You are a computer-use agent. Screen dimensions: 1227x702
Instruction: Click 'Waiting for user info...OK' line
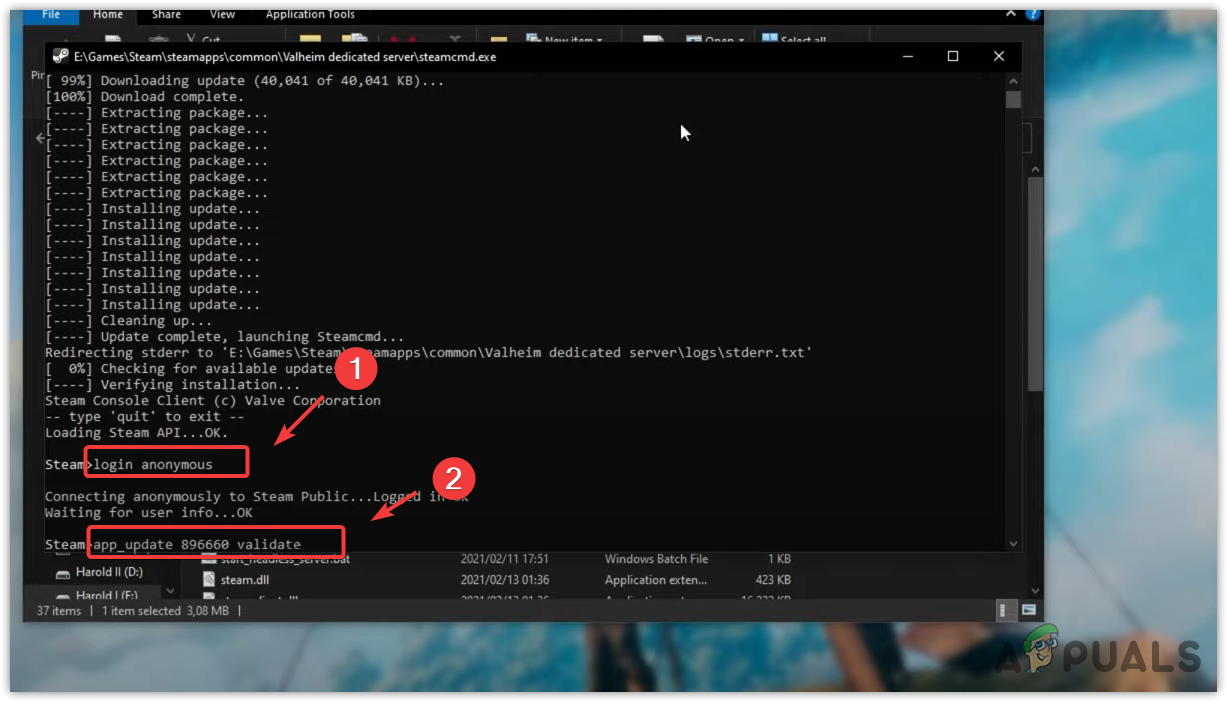coord(149,513)
